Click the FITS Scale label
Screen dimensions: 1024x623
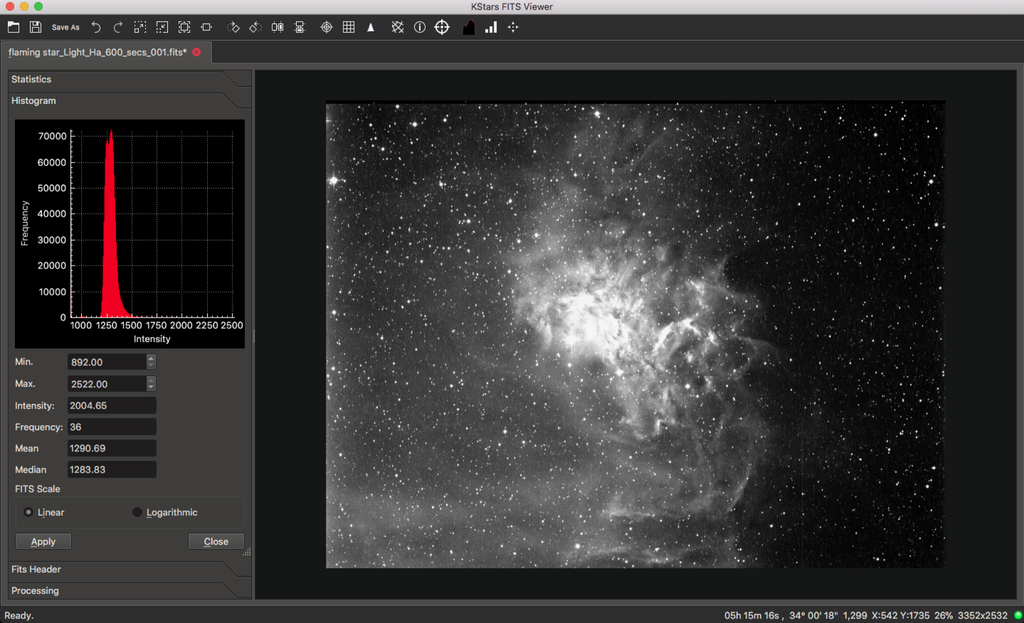pyautogui.click(x=37, y=488)
